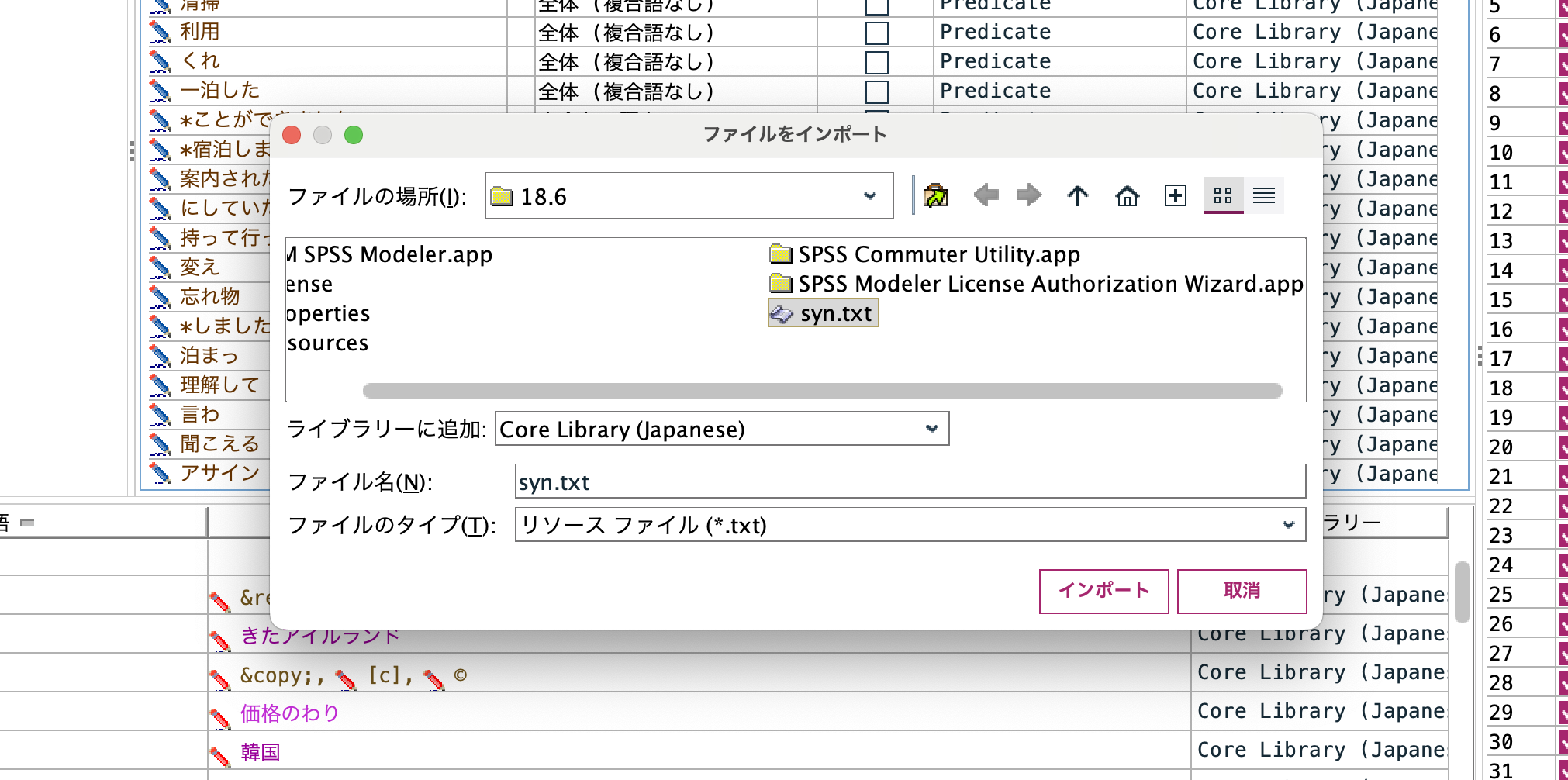This screenshot has width=1568, height=780.
Task: Check the box on the 利用 row
Action: coord(876,31)
